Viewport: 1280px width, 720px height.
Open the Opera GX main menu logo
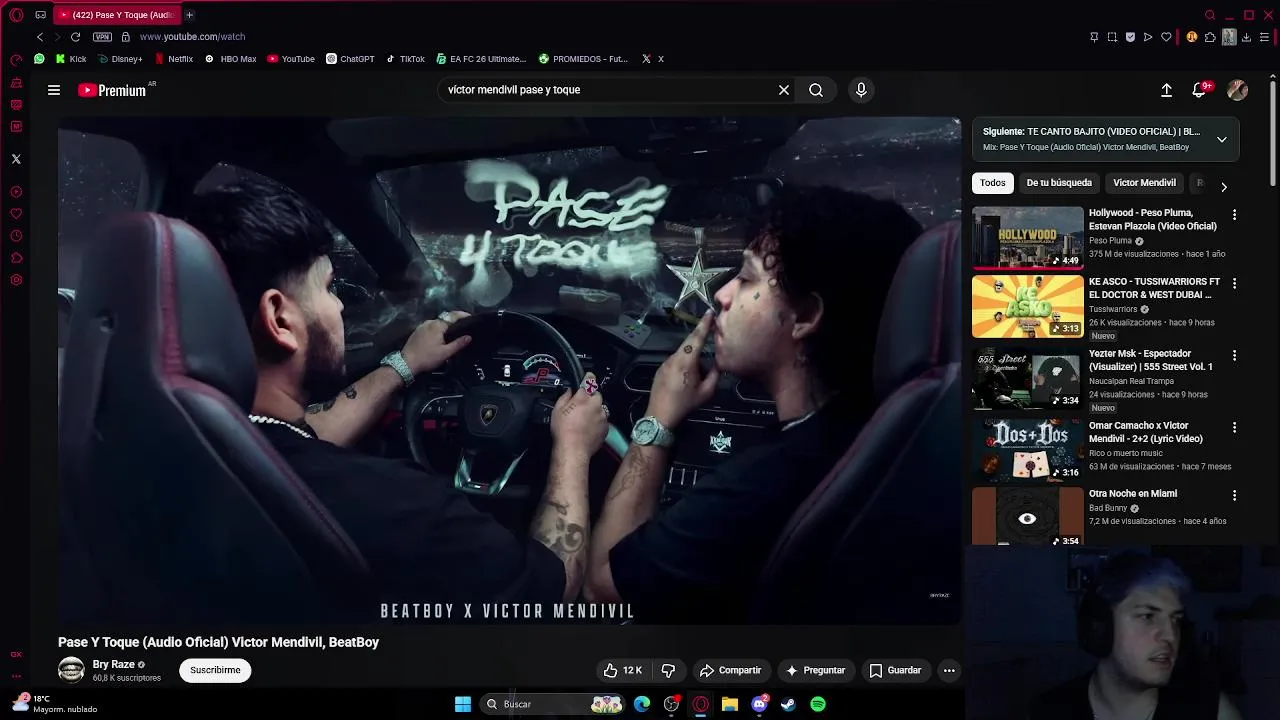tap(16, 15)
